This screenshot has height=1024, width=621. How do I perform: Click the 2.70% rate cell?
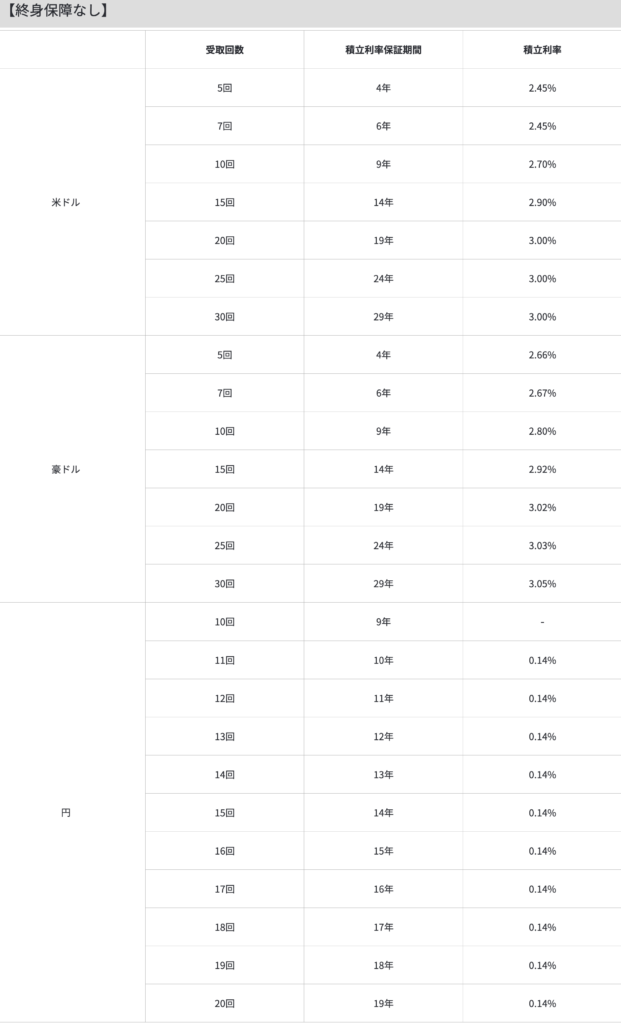541,165
